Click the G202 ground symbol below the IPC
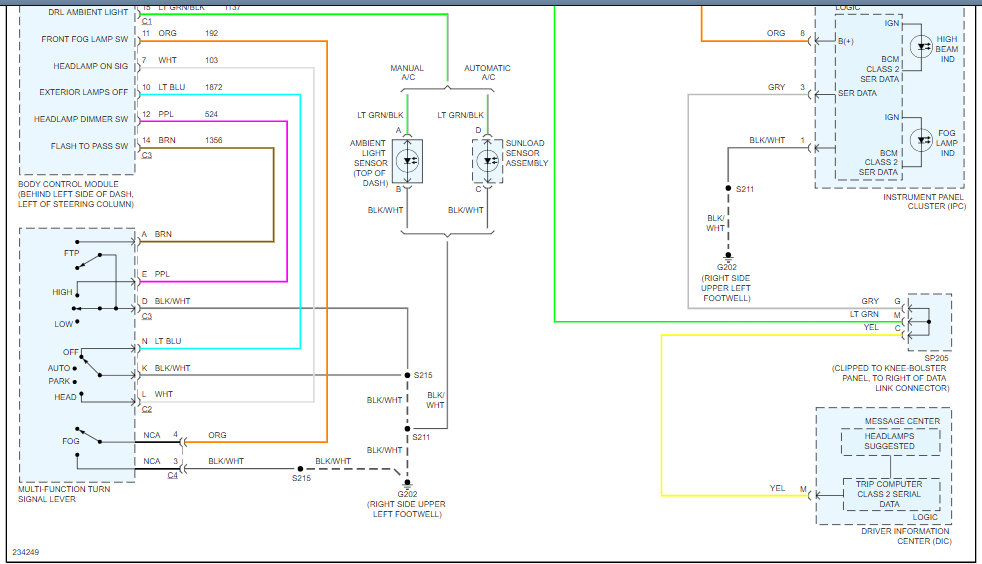 pos(728,256)
